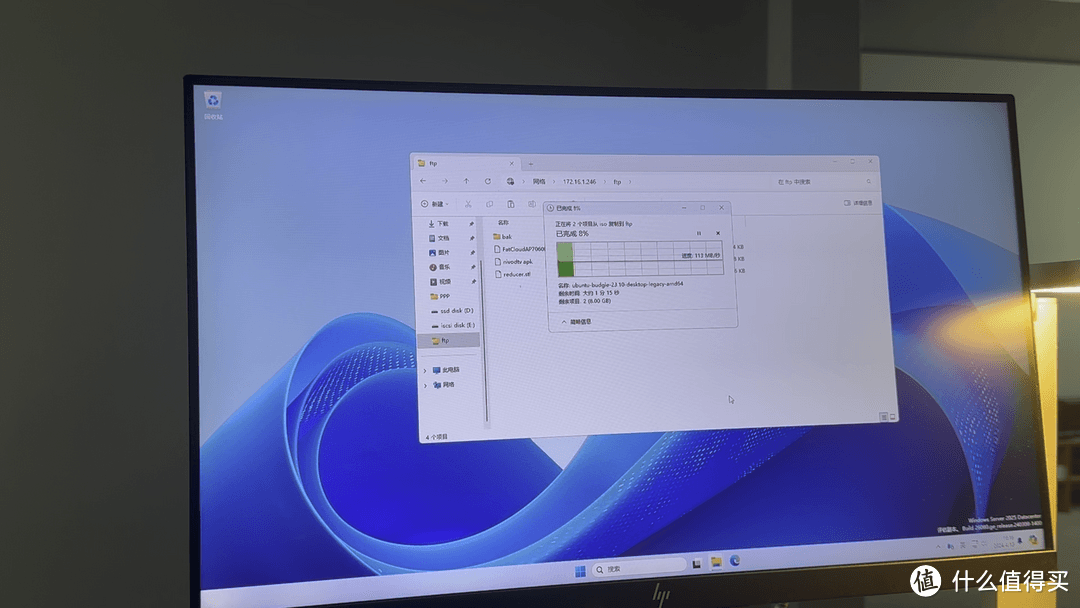
Task: Add a new Explorer tab
Action: pyautogui.click(x=530, y=164)
